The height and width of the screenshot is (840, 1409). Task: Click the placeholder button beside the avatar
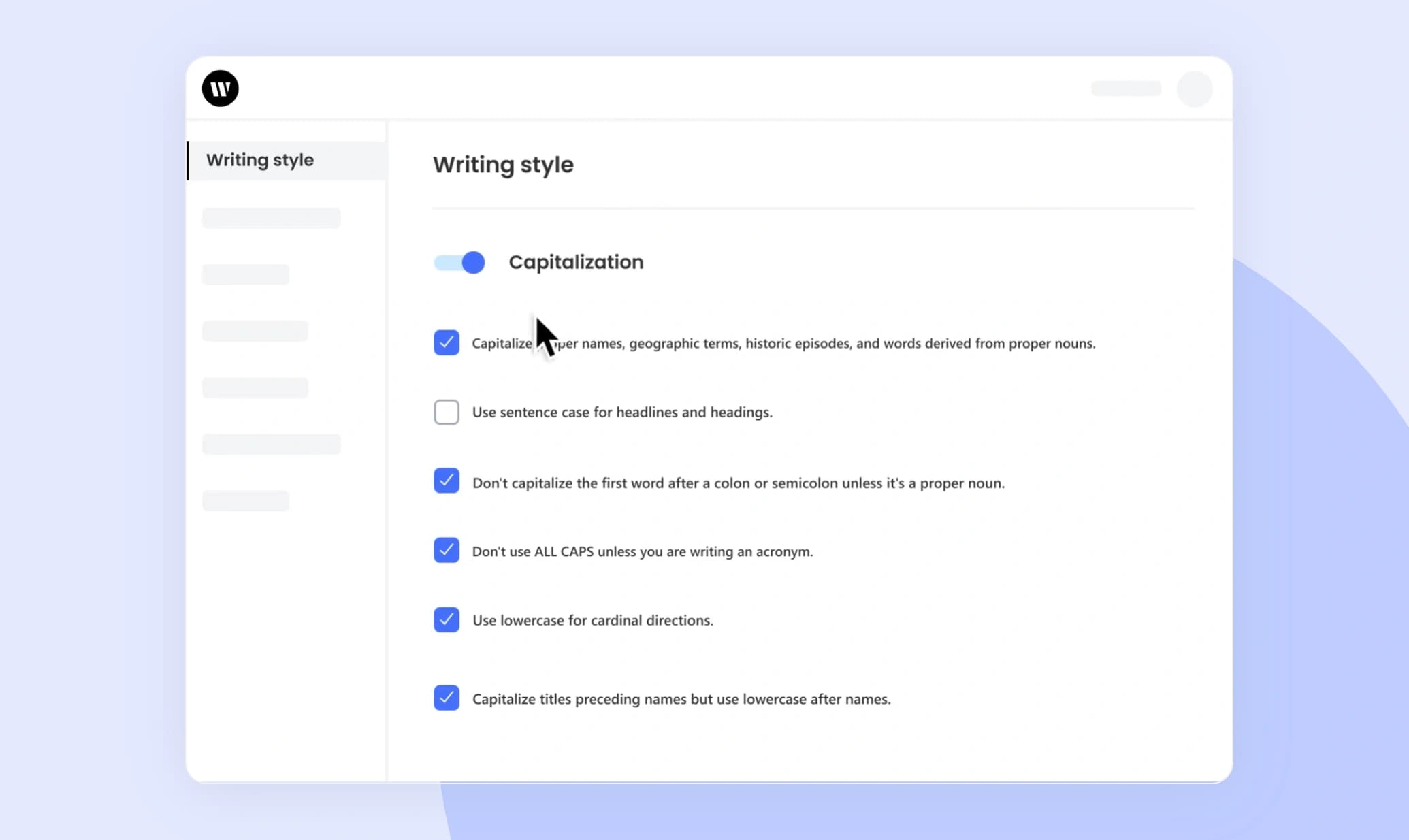pyautogui.click(x=1126, y=88)
